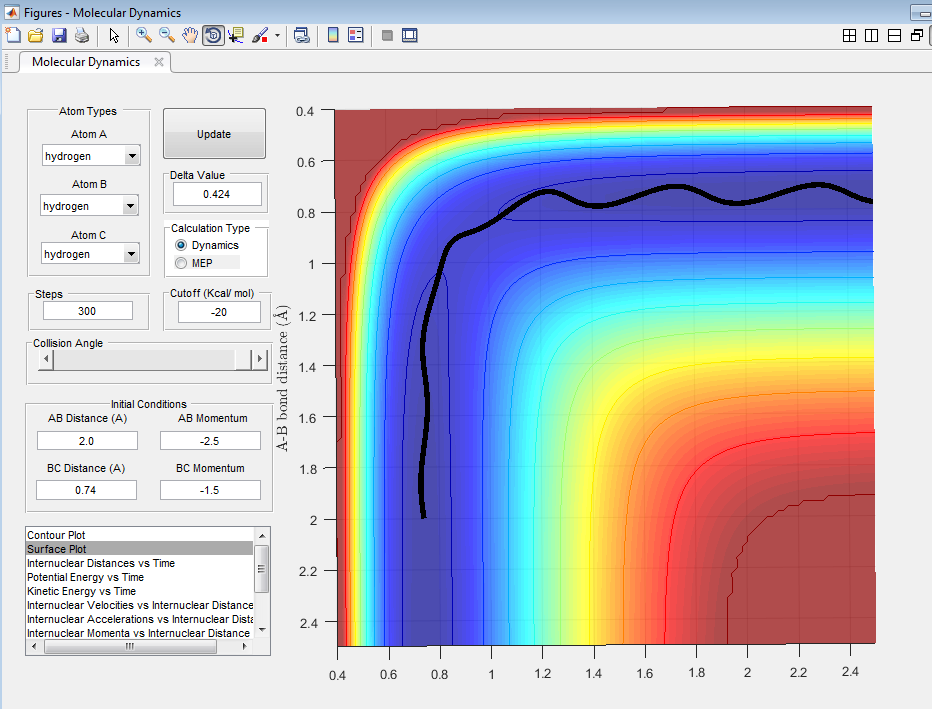Image resolution: width=932 pixels, height=709 pixels.
Task: Select the Dynamics calculation type
Action: pyautogui.click(x=181, y=245)
